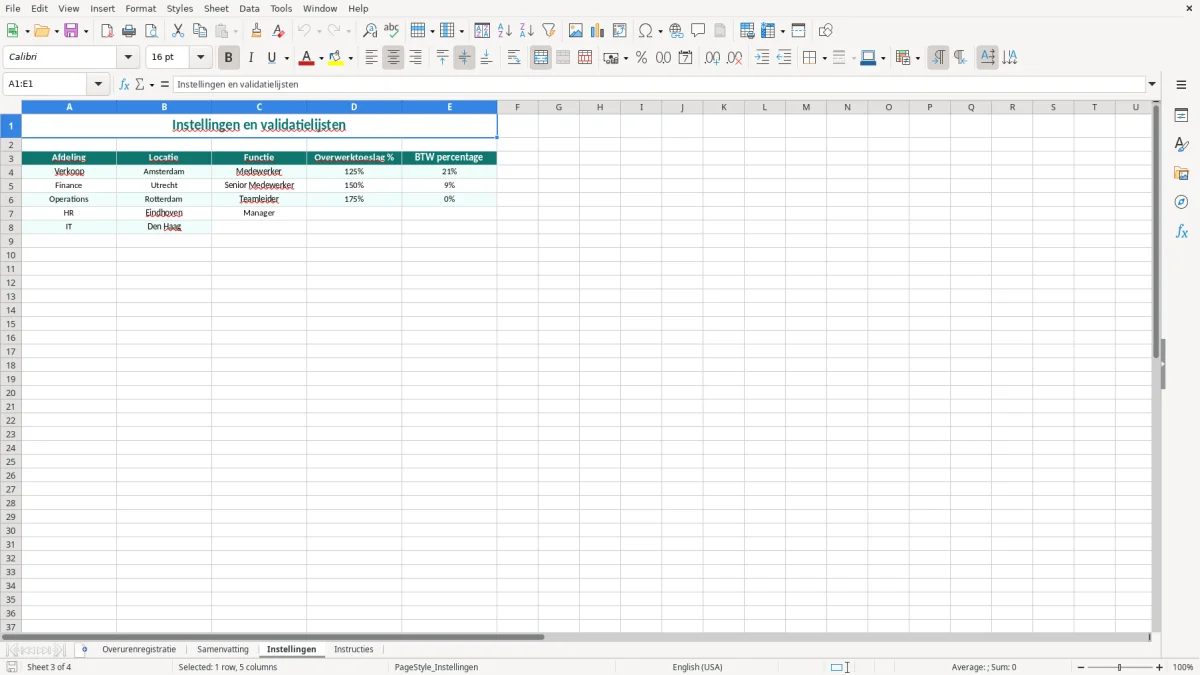The width and height of the screenshot is (1200, 675).
Task: Click the Format as Date icon
Action: (686, 58)
